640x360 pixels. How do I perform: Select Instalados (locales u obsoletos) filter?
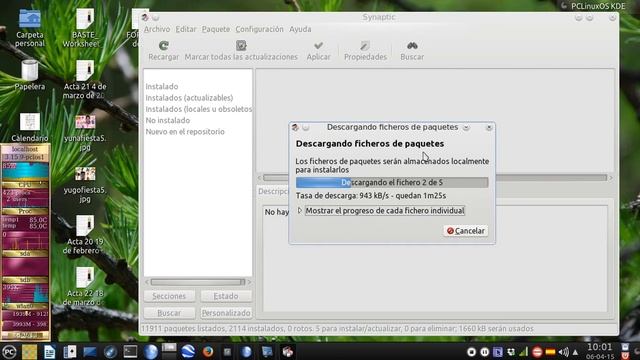click(x=198, y=109)
